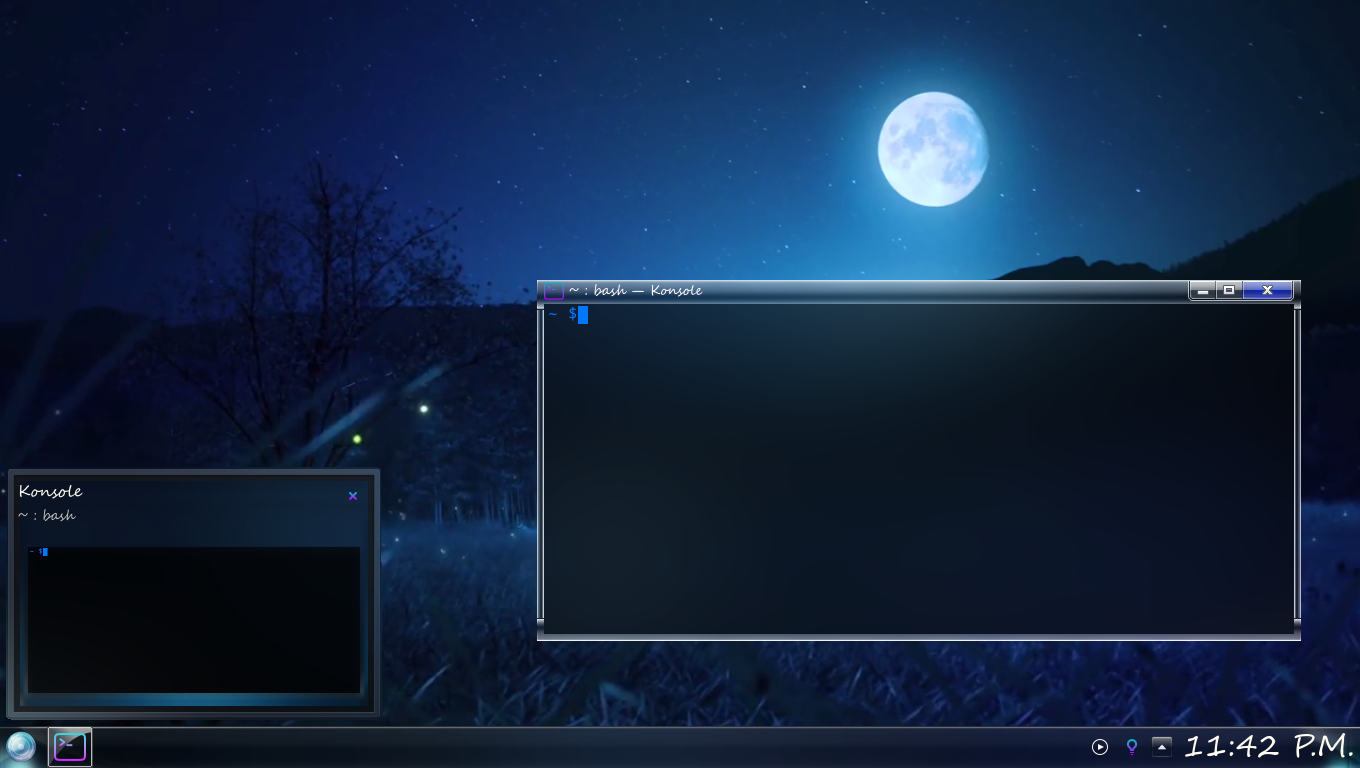
Task: Click the "Konsole" heading in the preview popup
Action: [50, 491]
